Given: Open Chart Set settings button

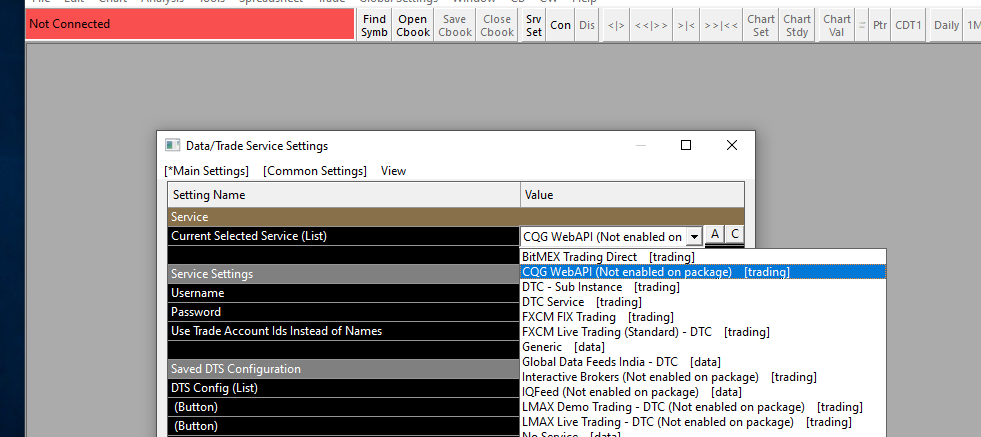Looking at the screenshot, I should coord(761,26).
